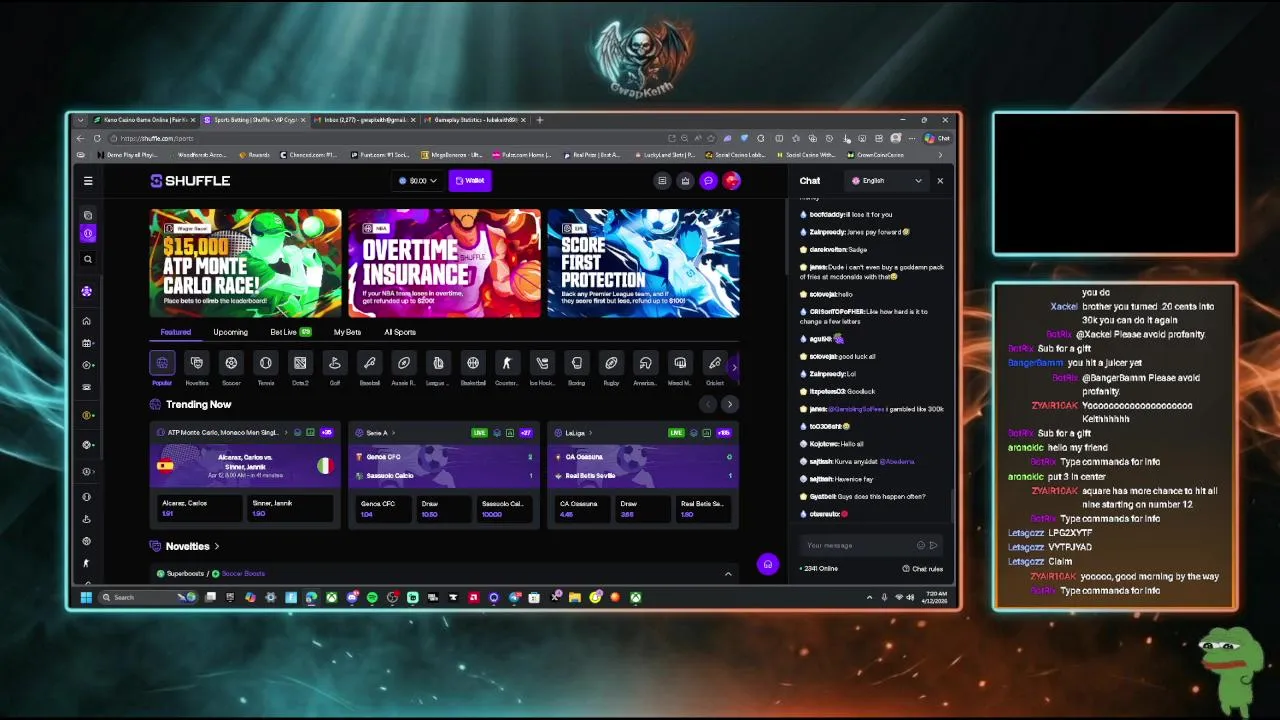The width and height of the screenshot is (1280, 720).
Task: Collapse the Superboosts Soccer Boosts section
Action: pyautogui.click(x=728, y=574)
